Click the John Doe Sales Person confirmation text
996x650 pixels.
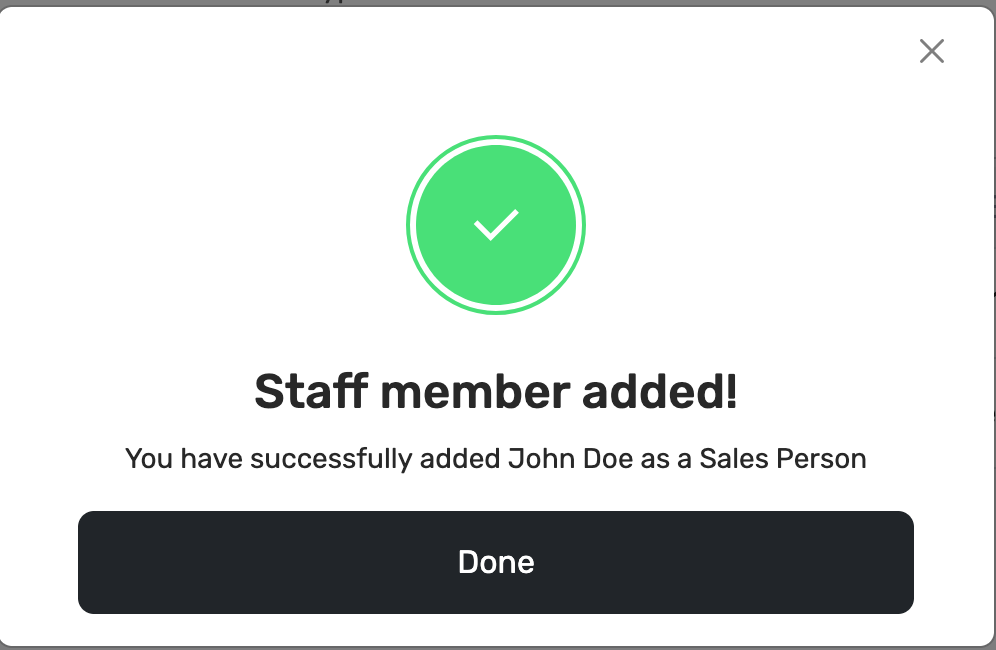pyautogui.click(x=495, y=459)
